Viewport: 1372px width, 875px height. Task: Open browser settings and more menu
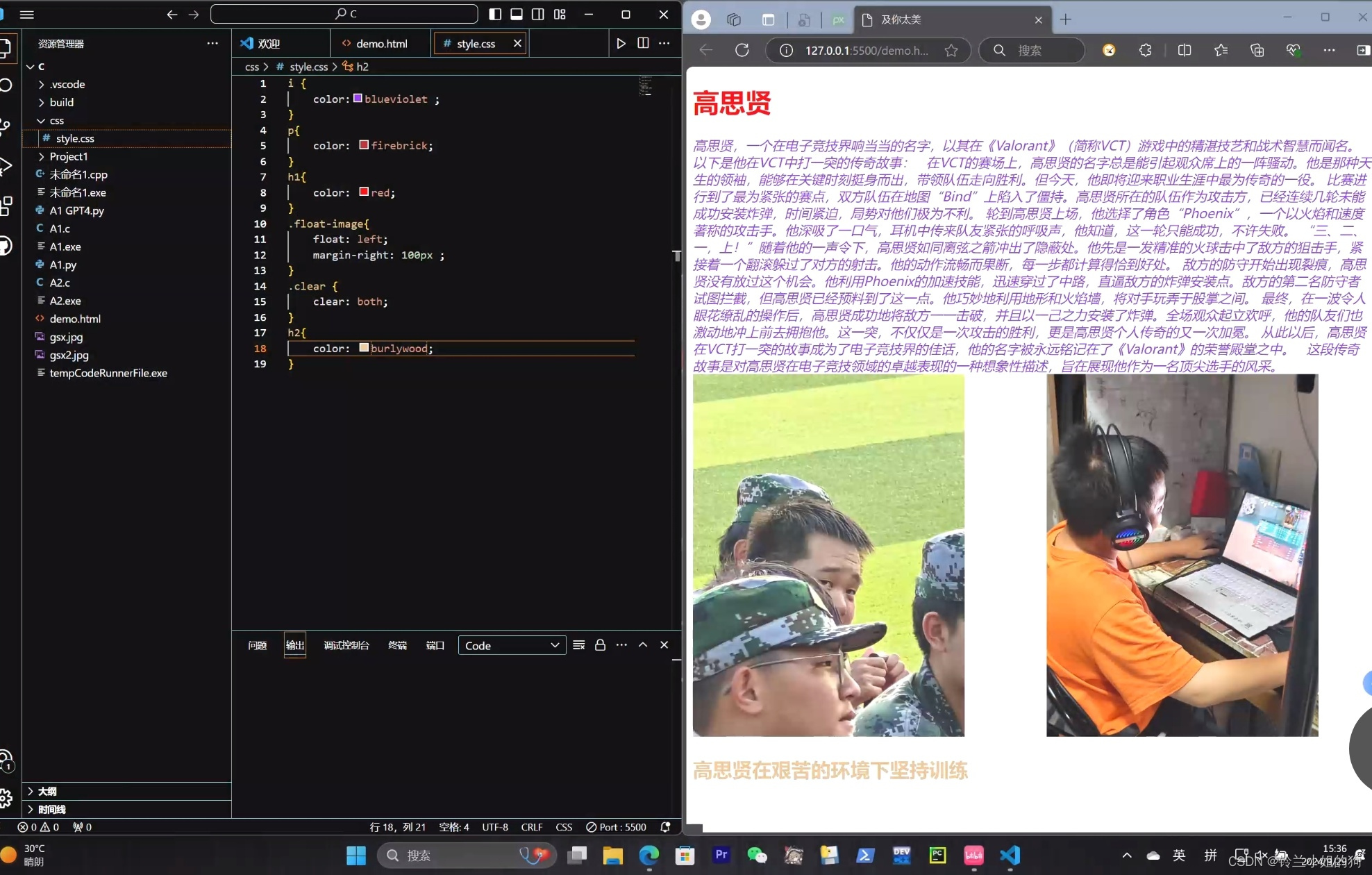click(1329, 50)
